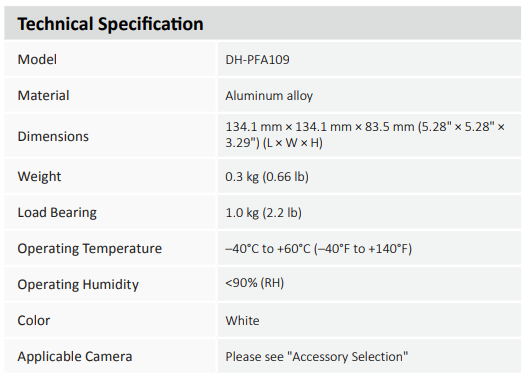Select the Load Bearing label

tap(57, 213)
